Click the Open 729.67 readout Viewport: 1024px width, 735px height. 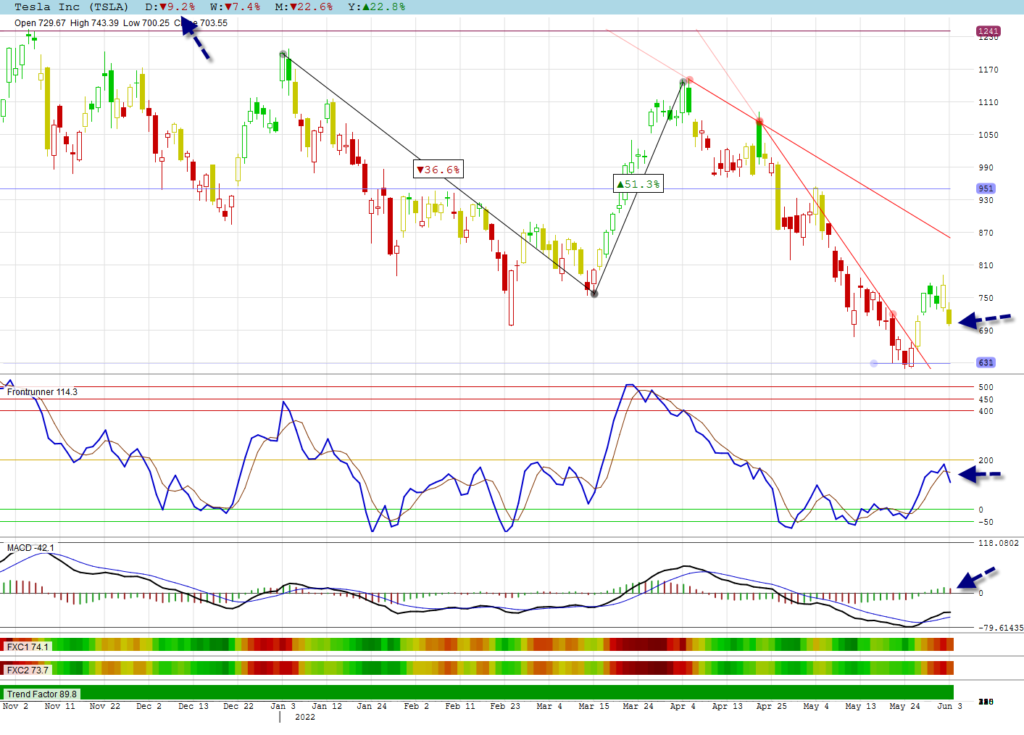(40, 23)
